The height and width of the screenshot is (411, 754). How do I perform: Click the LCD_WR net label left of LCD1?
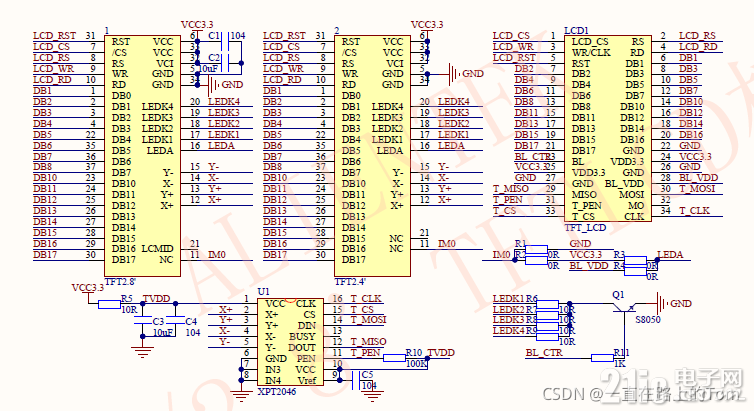pos(513,47)
